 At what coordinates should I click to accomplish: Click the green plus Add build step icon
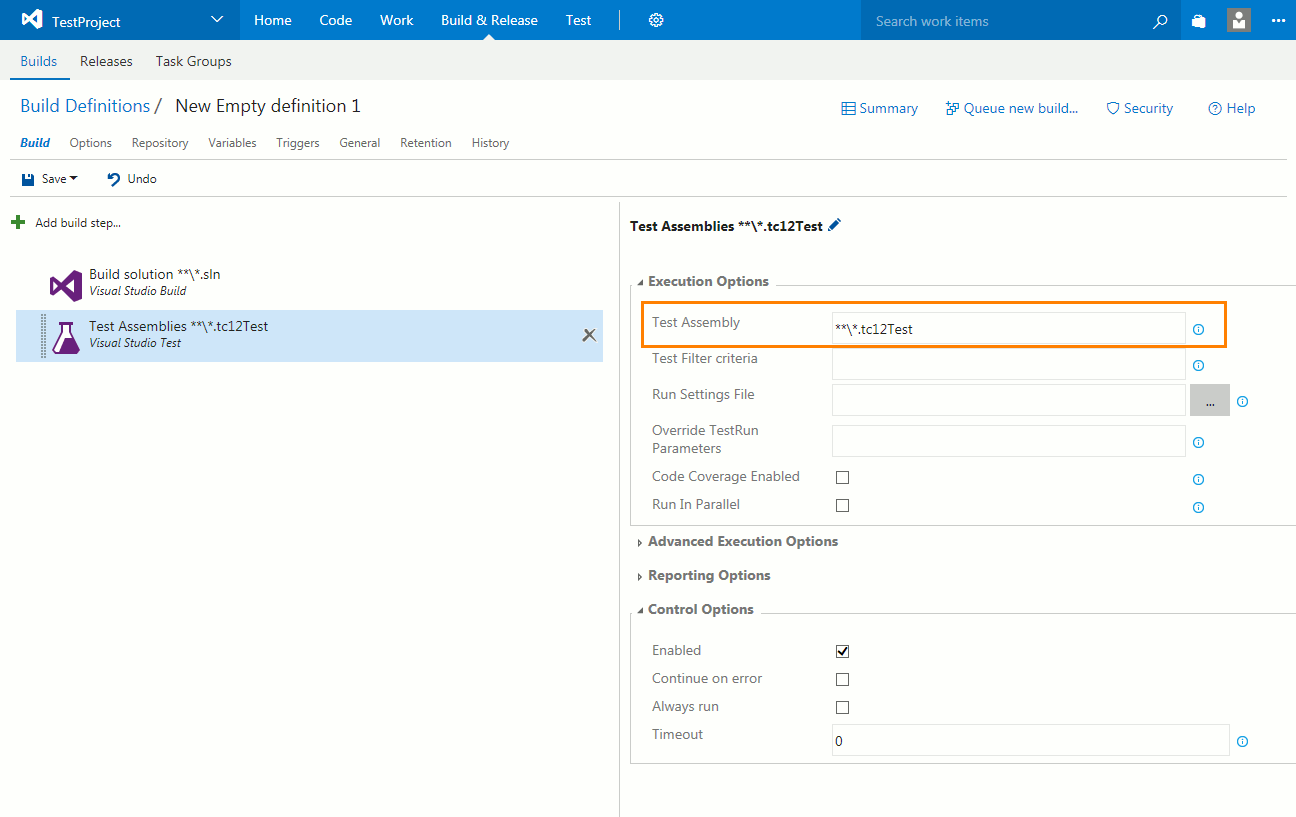pos(18,223)
